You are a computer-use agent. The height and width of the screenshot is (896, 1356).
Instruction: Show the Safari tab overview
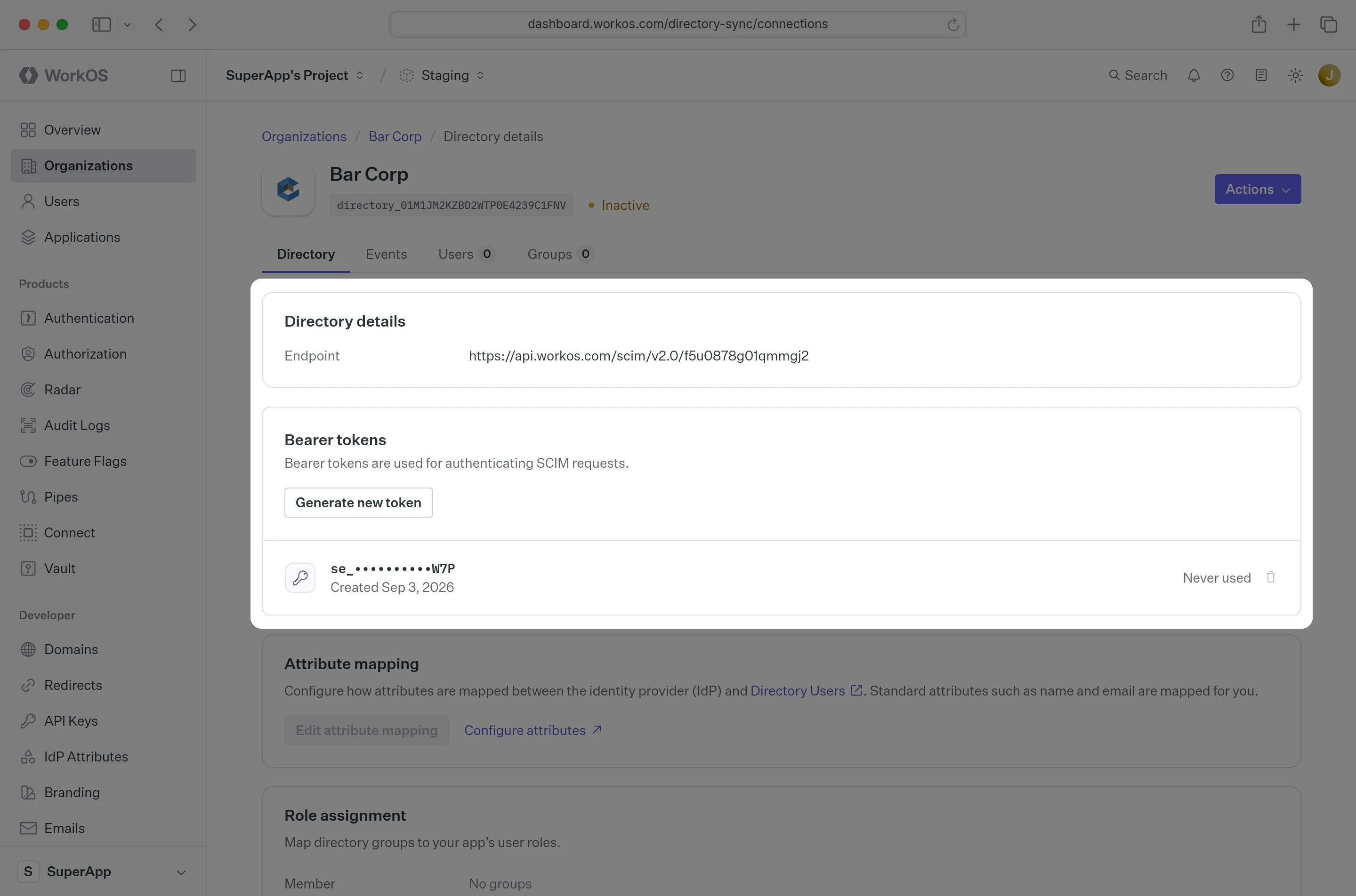click(x=1329, y=24)
